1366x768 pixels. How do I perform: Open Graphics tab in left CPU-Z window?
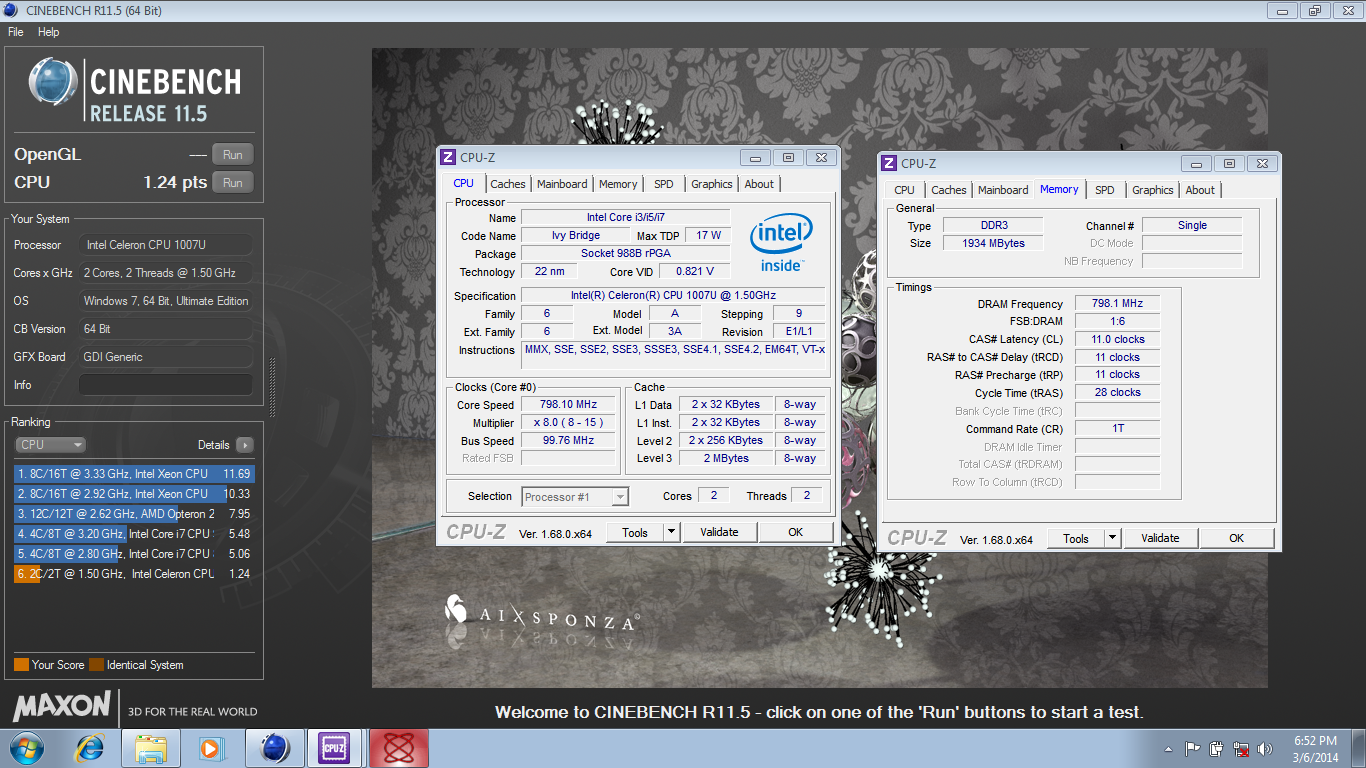pyautogui.click(x=712, y=184)
